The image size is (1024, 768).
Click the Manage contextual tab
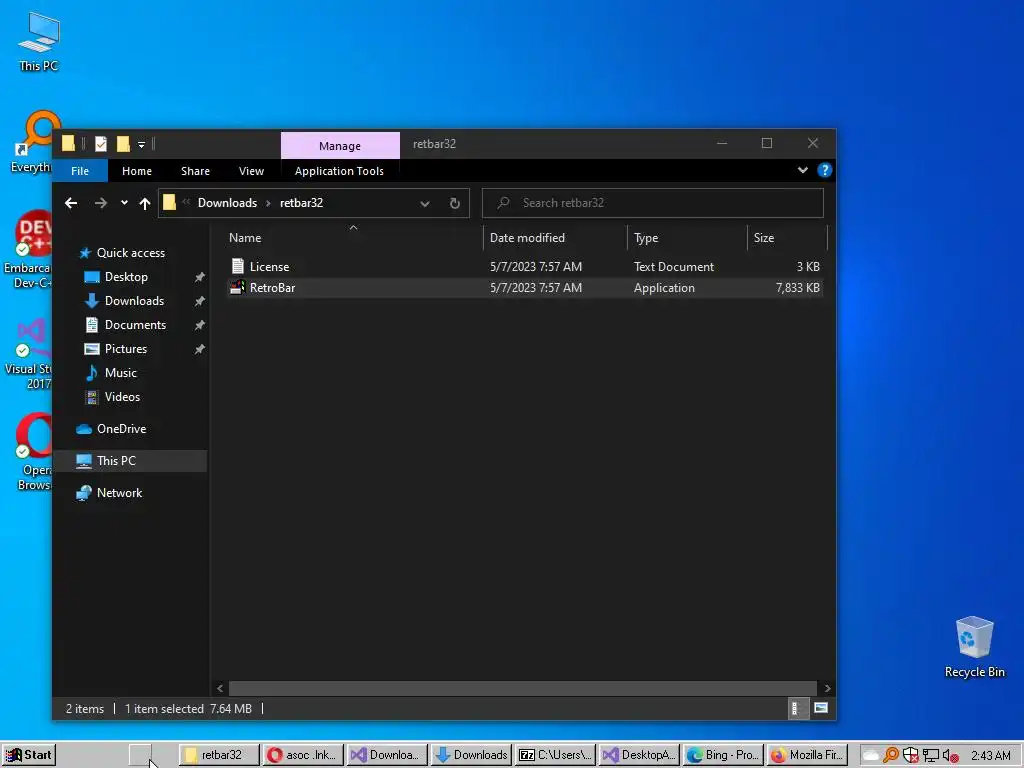[340, 146]
